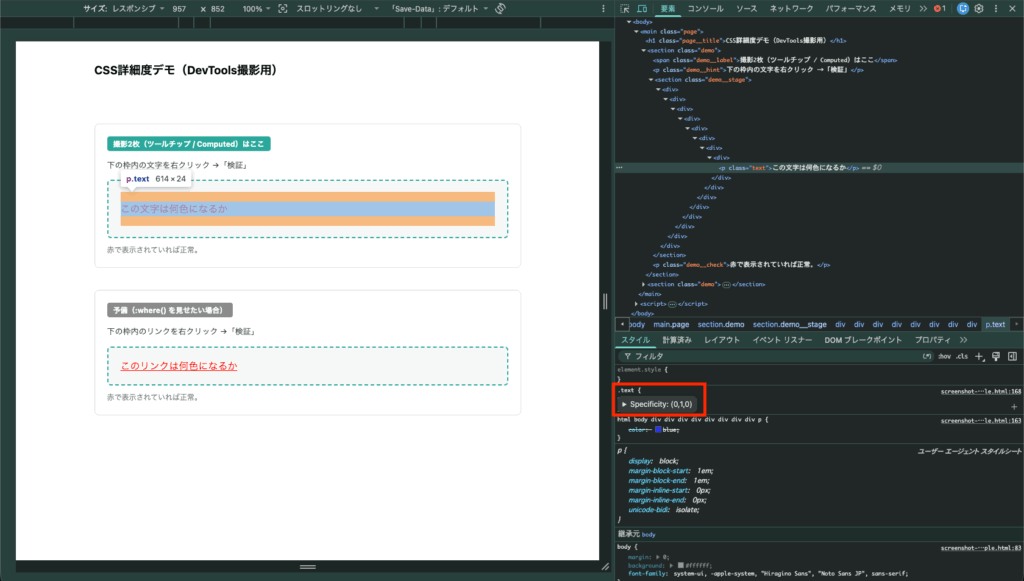Switch to the ソース tab
Viewport: 1024px width, 581px height.
click(x=746, y=8)
